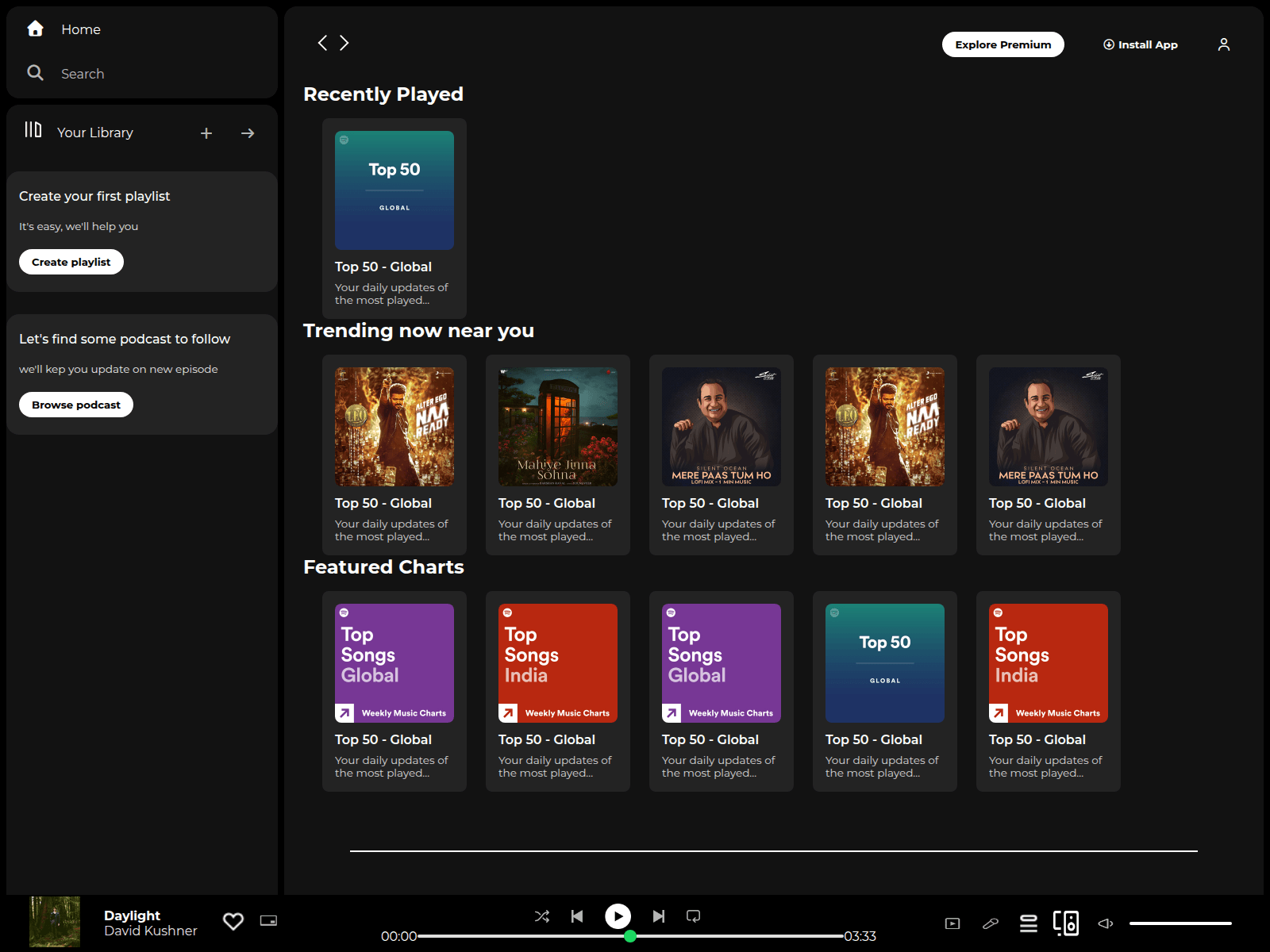Screen dimensions: 1270x952
Task: Open the first Mere Paas Tum Ho card
Action: 722,455
